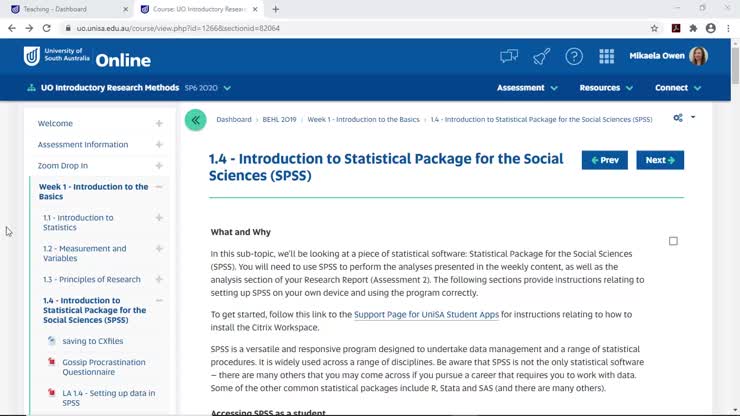Expand the Zoom Drop In section
Screen dimensions: 740x416
pos(159,166)
